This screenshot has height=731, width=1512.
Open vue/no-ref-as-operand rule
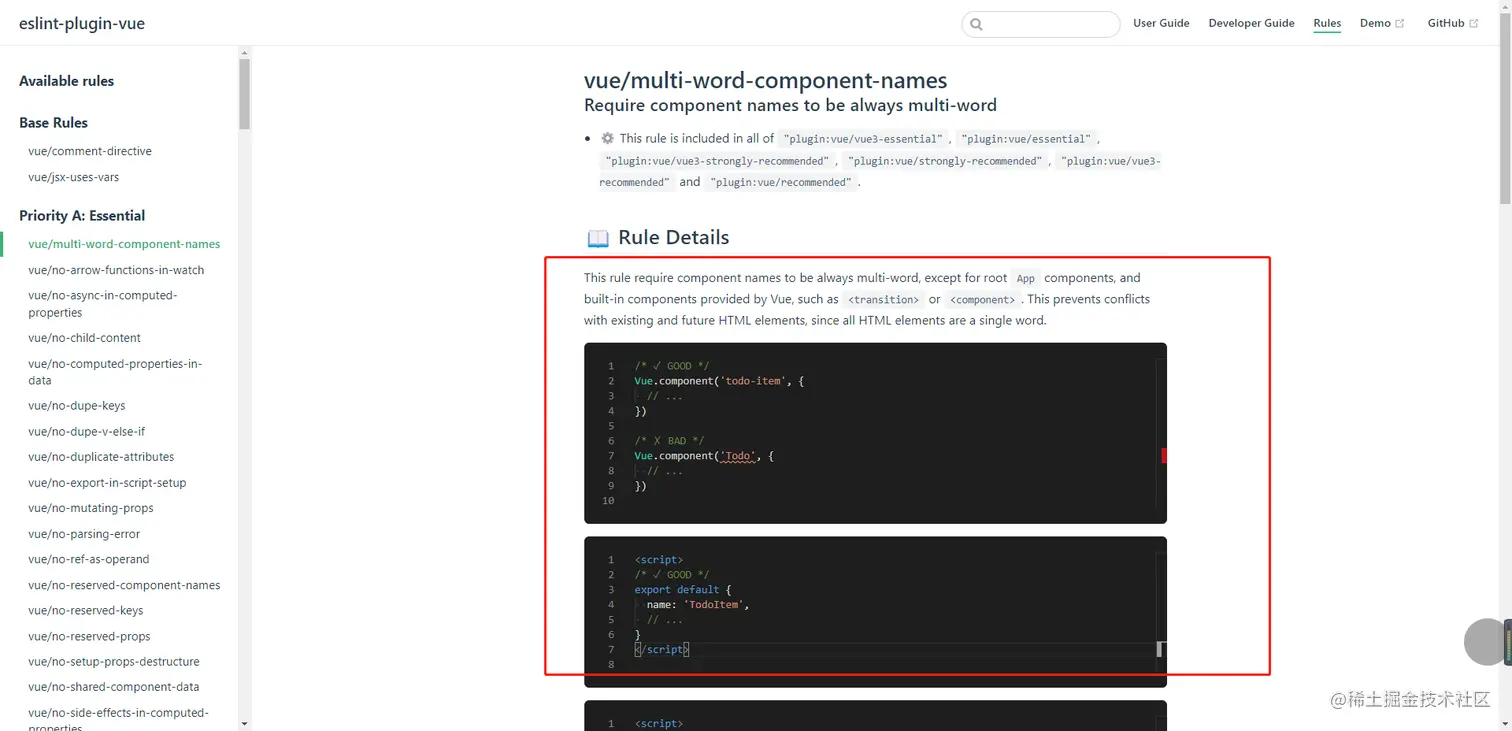click(x=88, y=559)
